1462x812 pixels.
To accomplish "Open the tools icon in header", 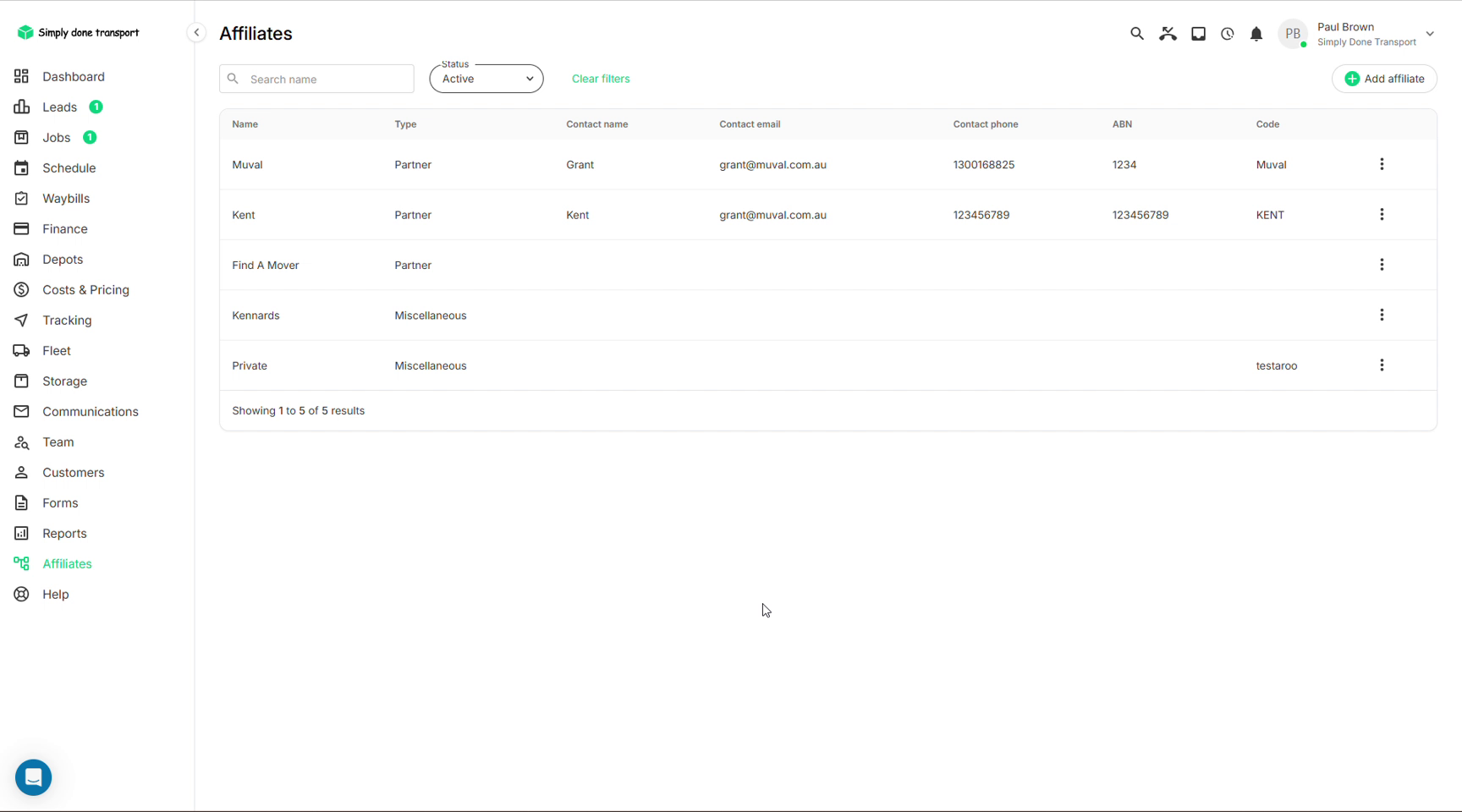I will [1168, 34].
